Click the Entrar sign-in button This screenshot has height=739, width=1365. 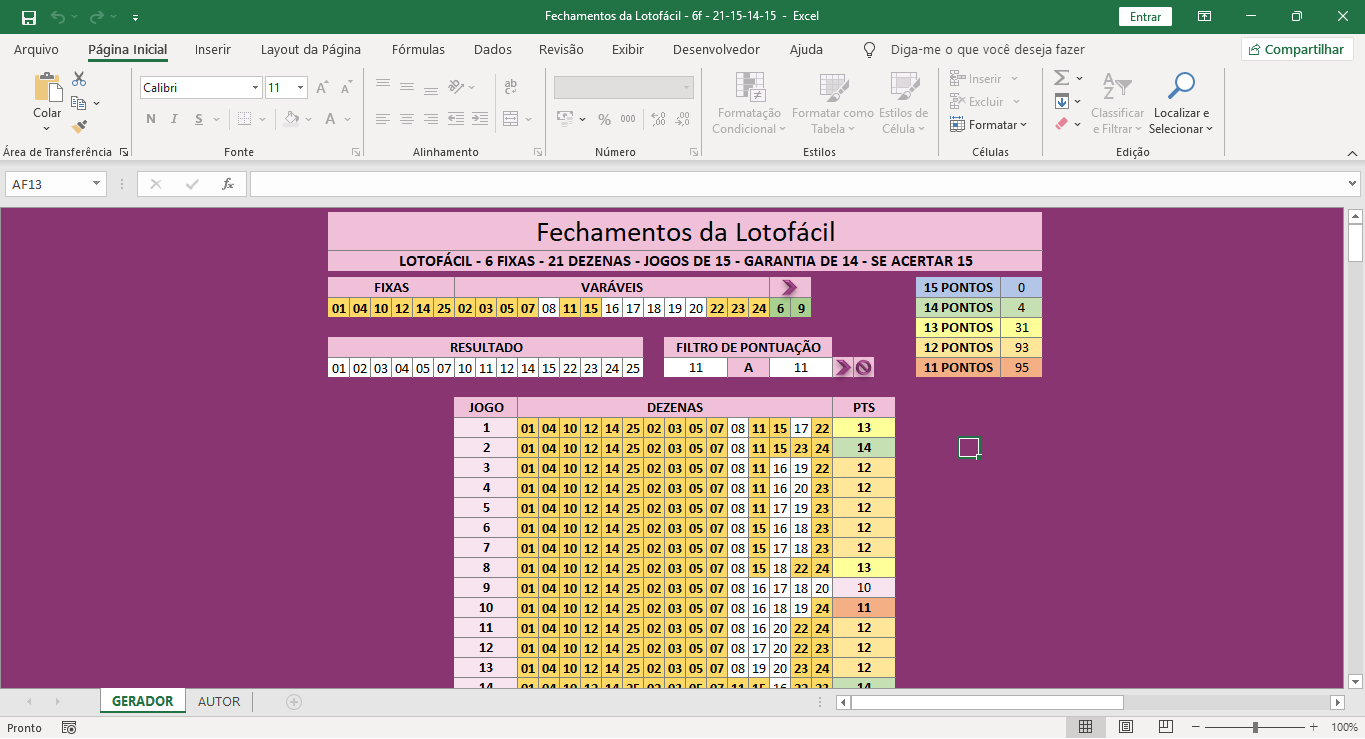[x=1145, y=17]
